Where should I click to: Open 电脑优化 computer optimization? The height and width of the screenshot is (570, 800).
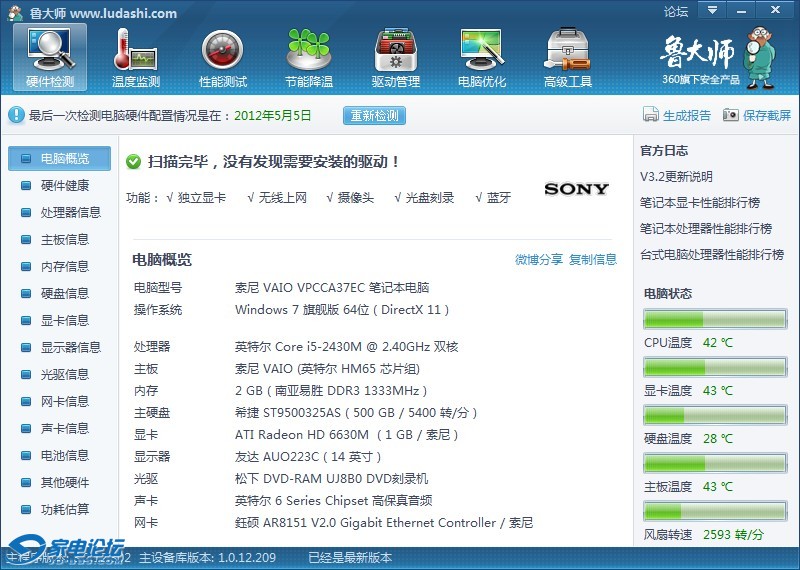[x=482, y=58]
